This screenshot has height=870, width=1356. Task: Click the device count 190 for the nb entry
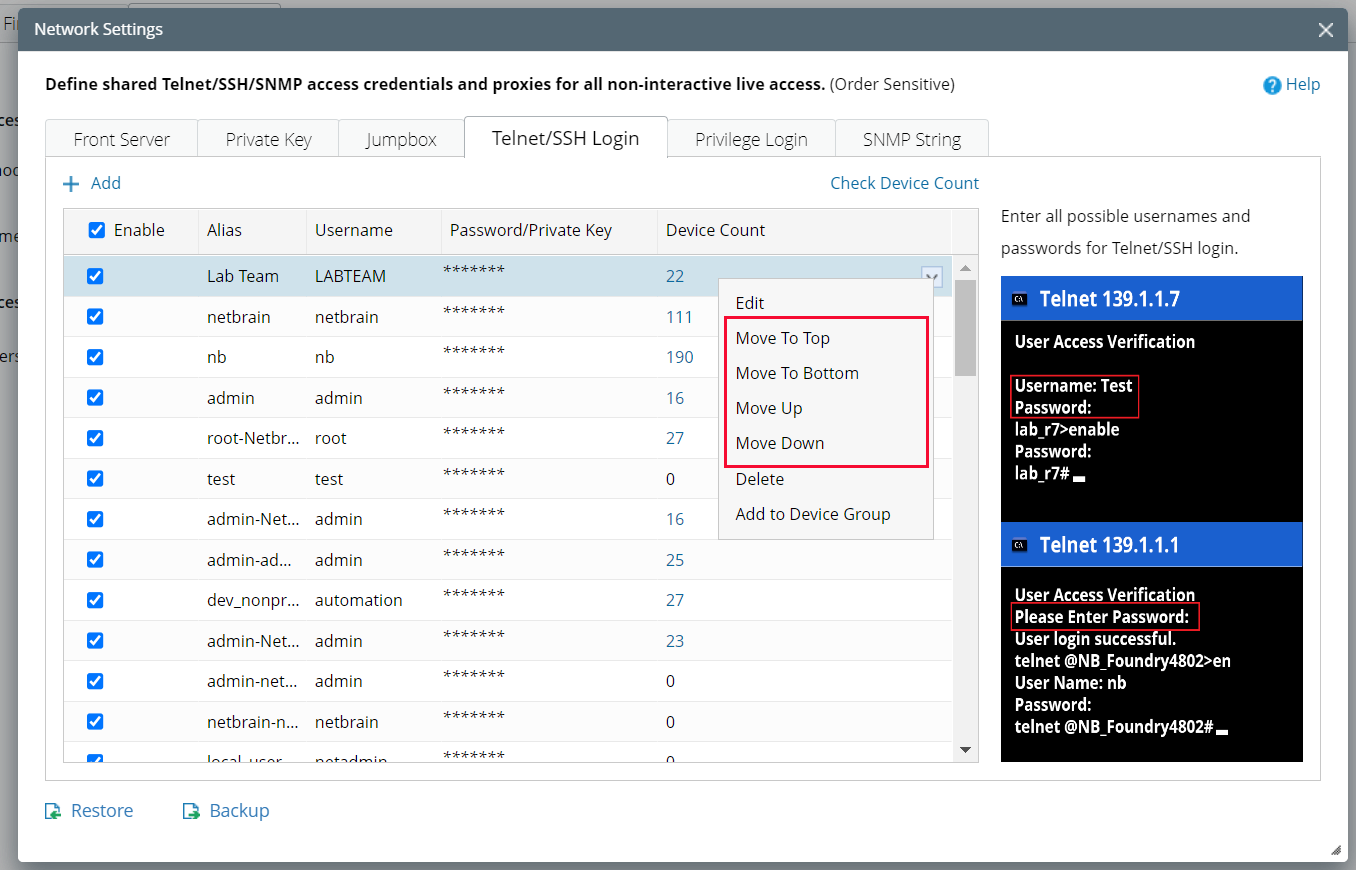point(680,357)
